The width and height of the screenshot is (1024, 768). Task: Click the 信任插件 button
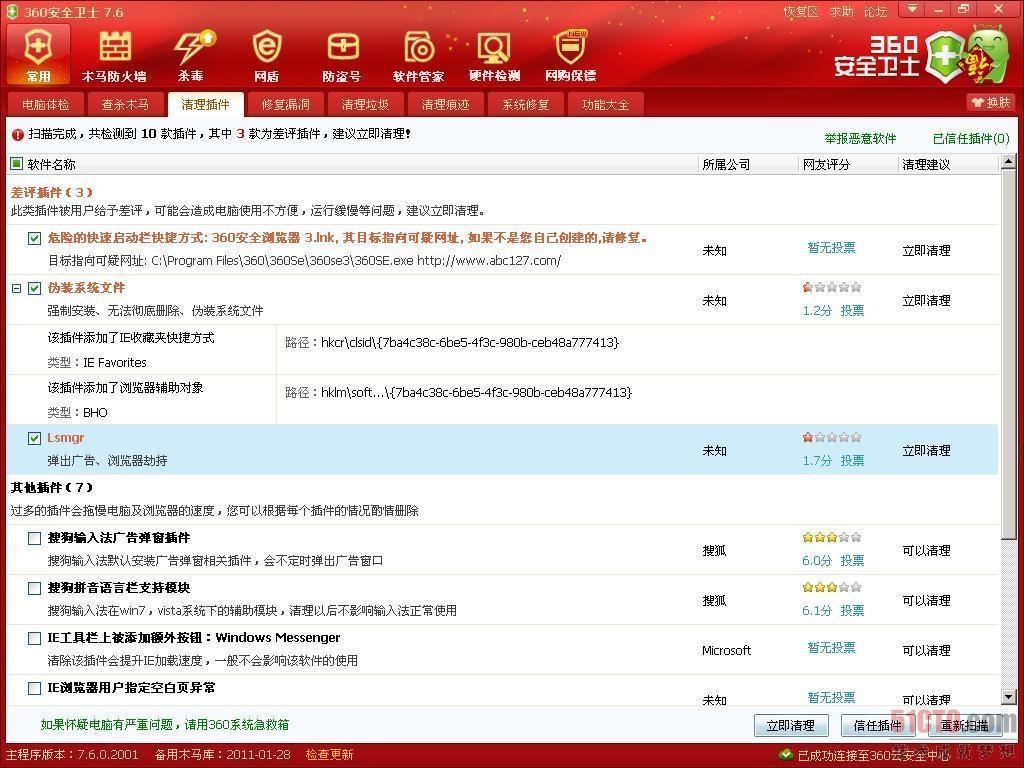[878, 726]
